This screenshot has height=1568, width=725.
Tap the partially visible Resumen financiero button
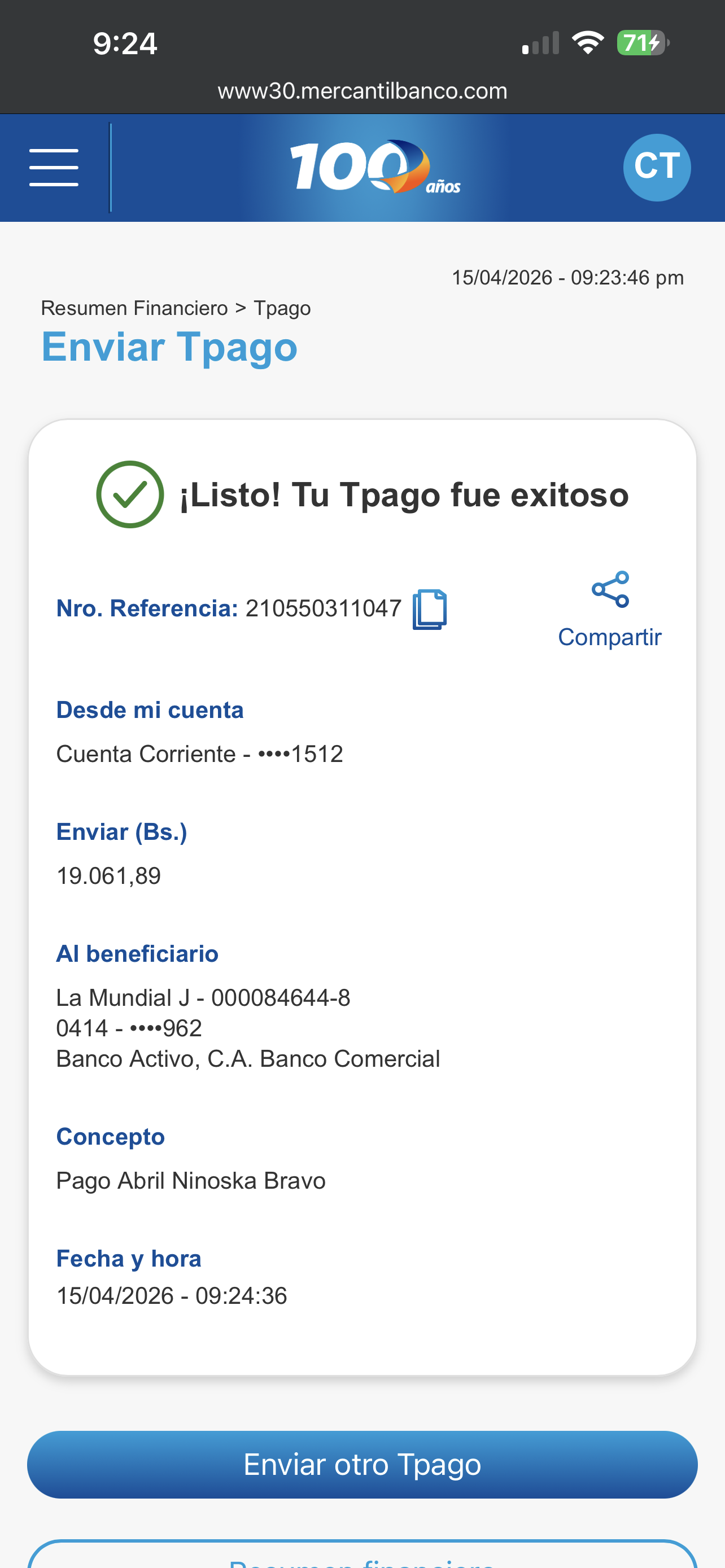(x=362, y=1557)
